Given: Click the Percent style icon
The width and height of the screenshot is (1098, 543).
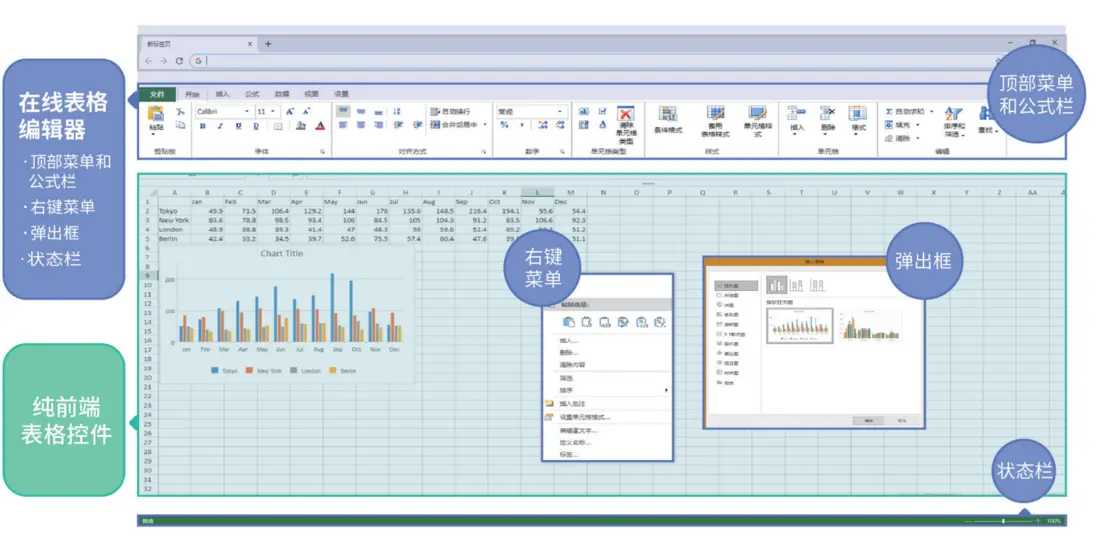Looking at the screenshot, I should click(504, 125).
